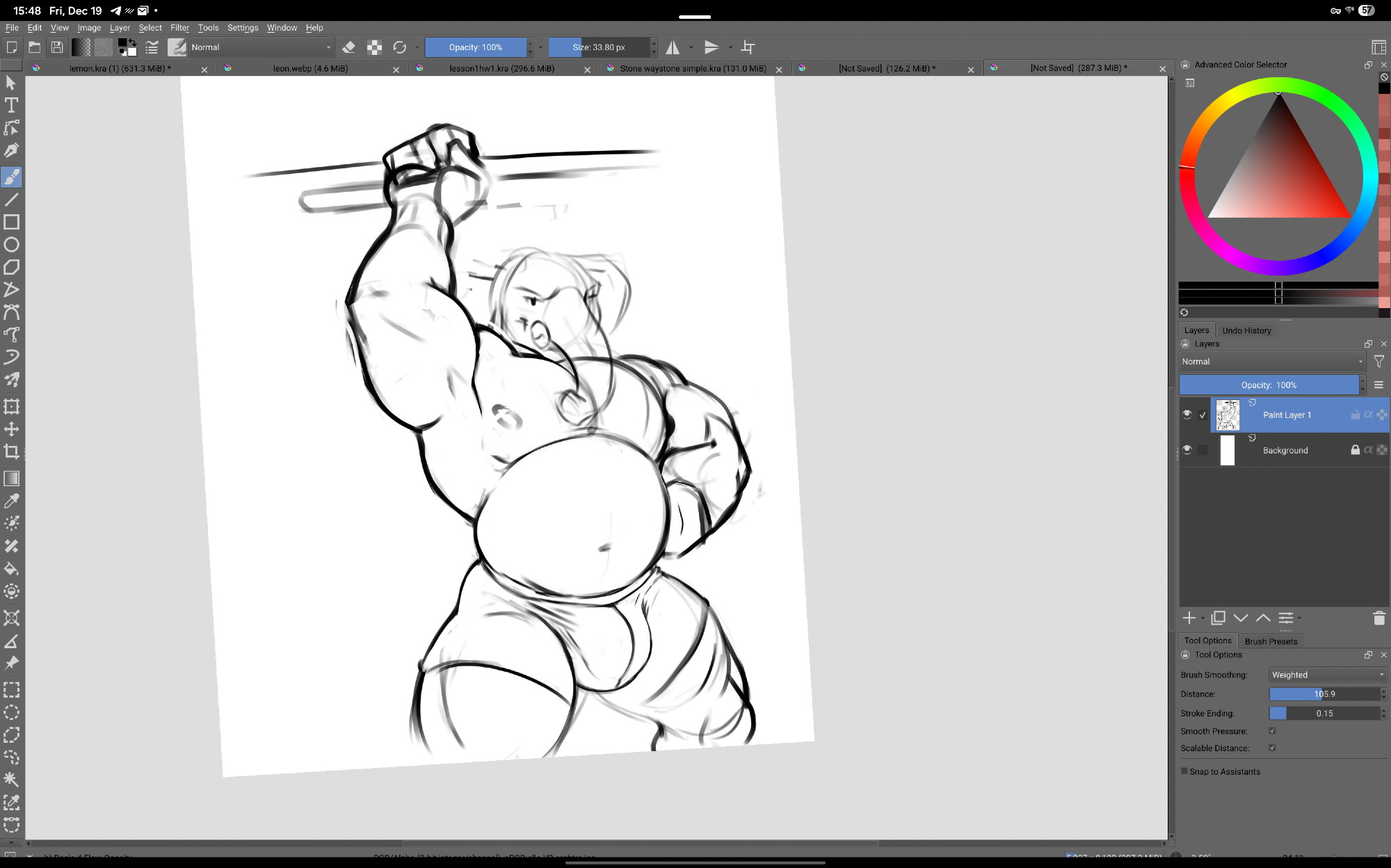
Task: Pick the Fill bucket tool
Action: [x=11, y=569]
